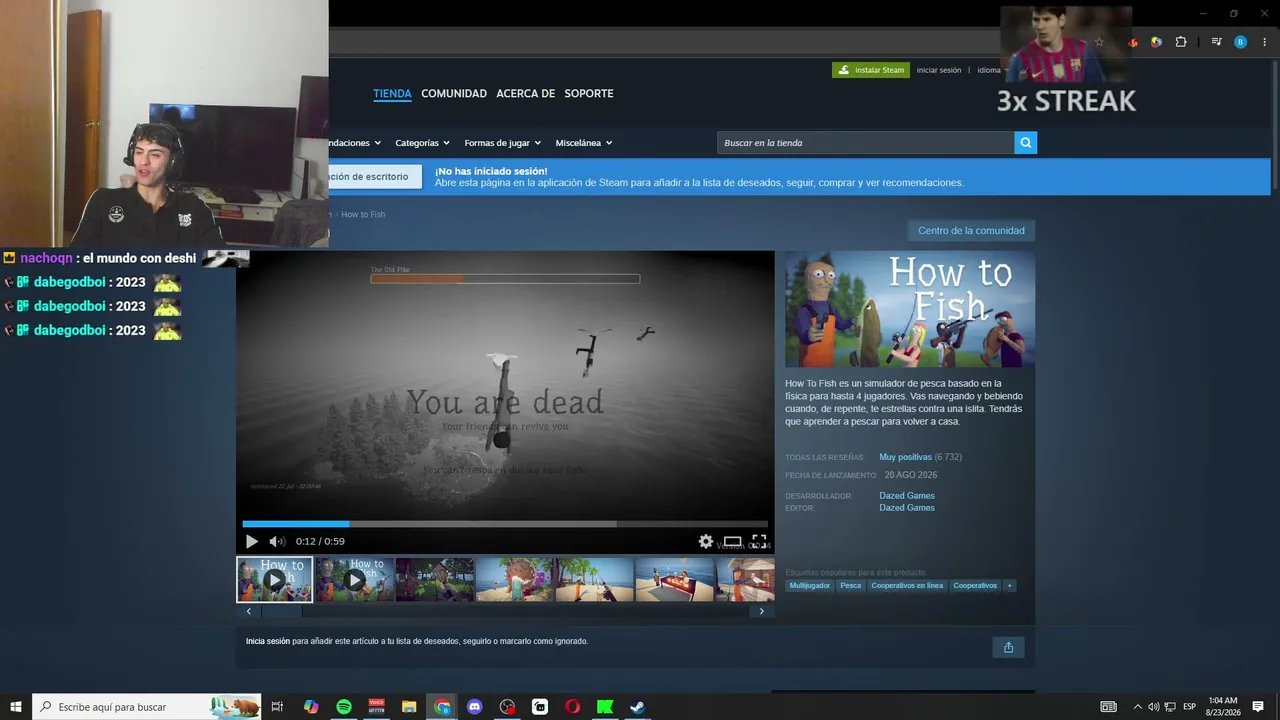Image resolution: width=1280 pixels, height=720 pixels.
Task: Open the Chrome three-dot menu
Action: point(1264,42)
